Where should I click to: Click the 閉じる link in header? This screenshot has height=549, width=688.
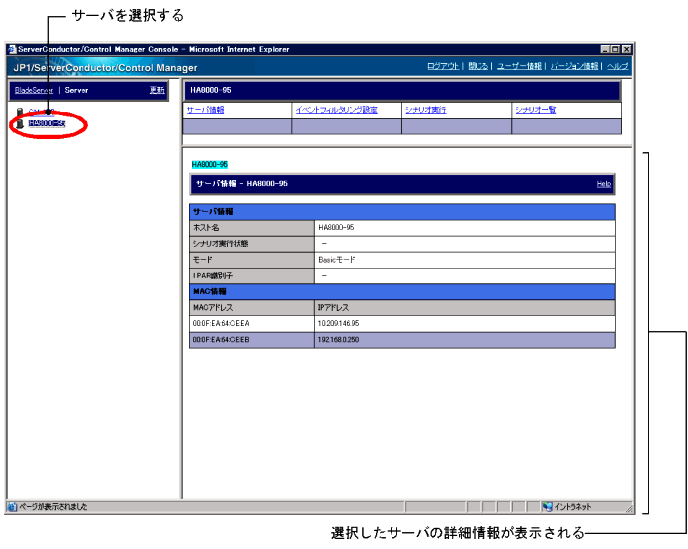(x=478, y=66)
